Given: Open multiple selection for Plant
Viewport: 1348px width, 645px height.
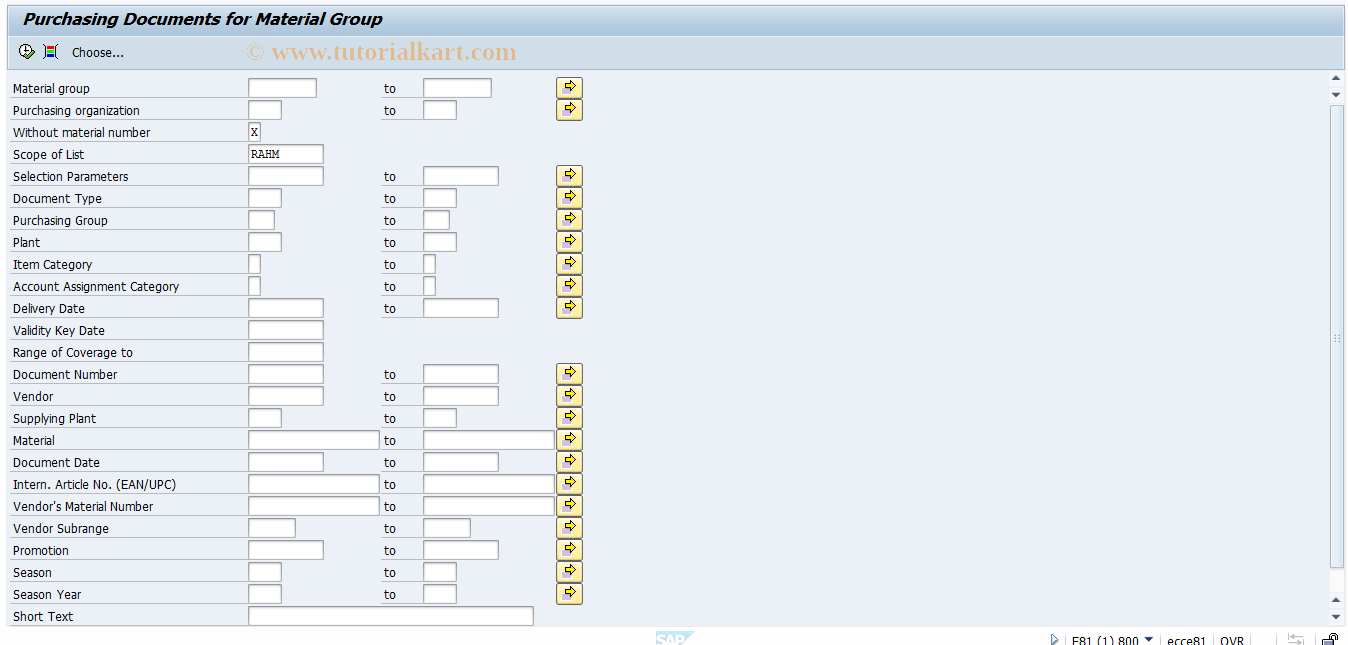Looking at the screenshot, I should click(568, 241).
